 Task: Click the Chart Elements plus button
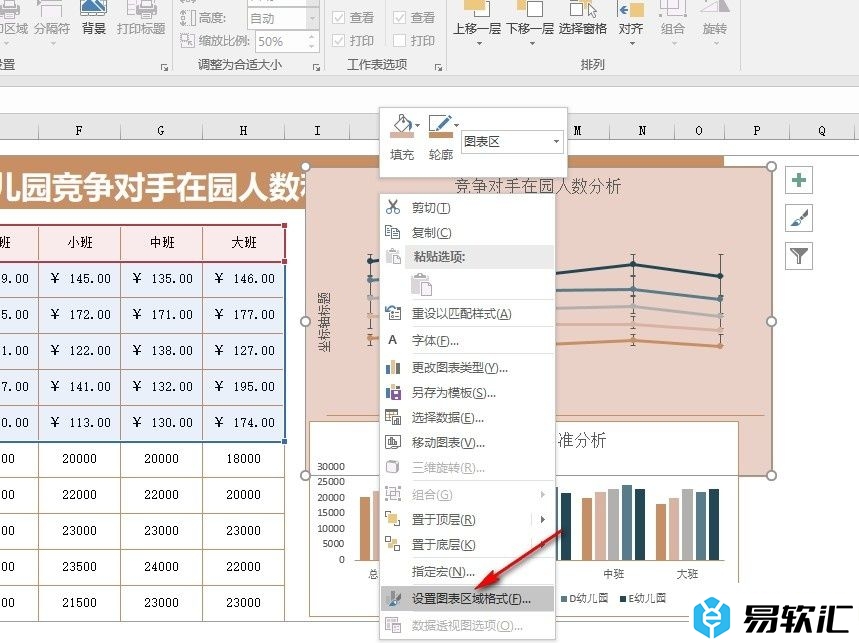pyautogui.click(x=799, y=180)
